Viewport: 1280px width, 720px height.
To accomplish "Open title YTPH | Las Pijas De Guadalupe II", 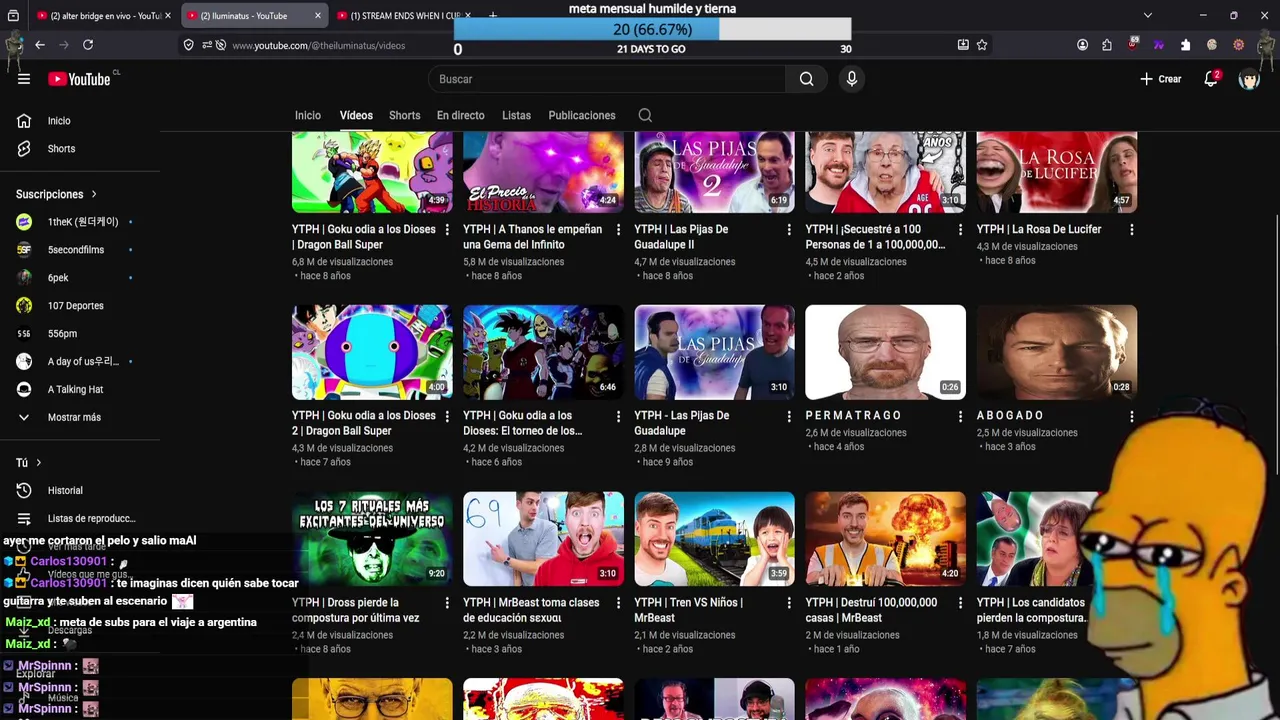I will [x=681, y=237].
